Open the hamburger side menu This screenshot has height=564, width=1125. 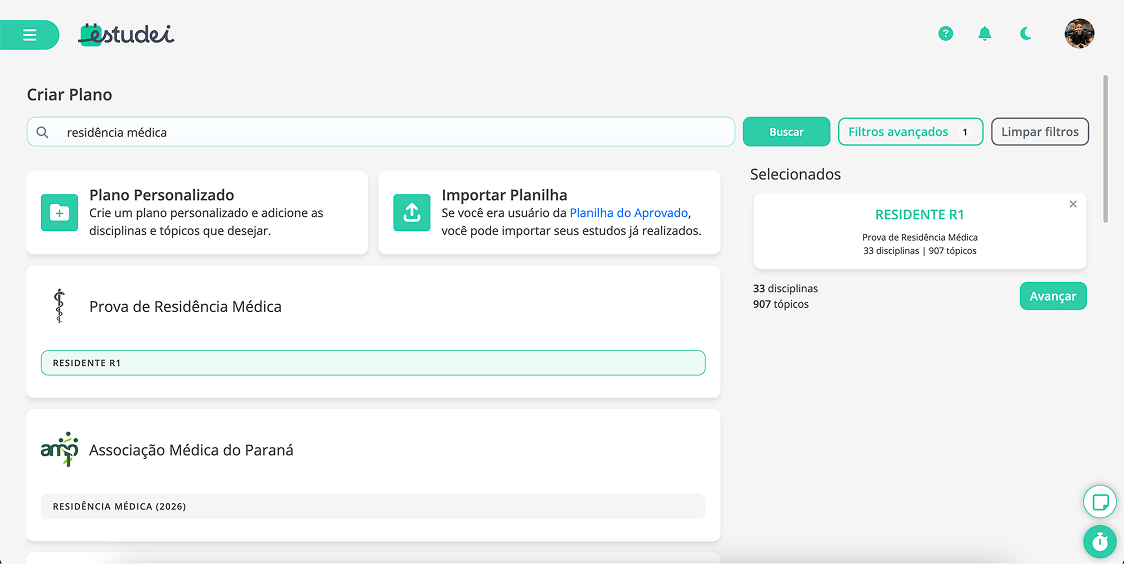click(29, 35)
